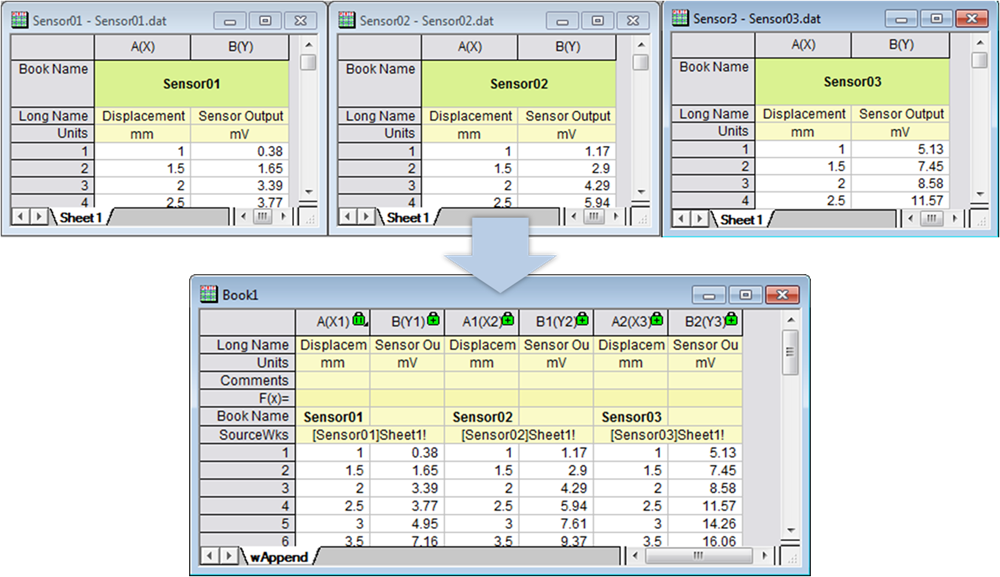1000x577 pixels.
Task: Click the Comments row label in Book1
Action: (247, 381)
